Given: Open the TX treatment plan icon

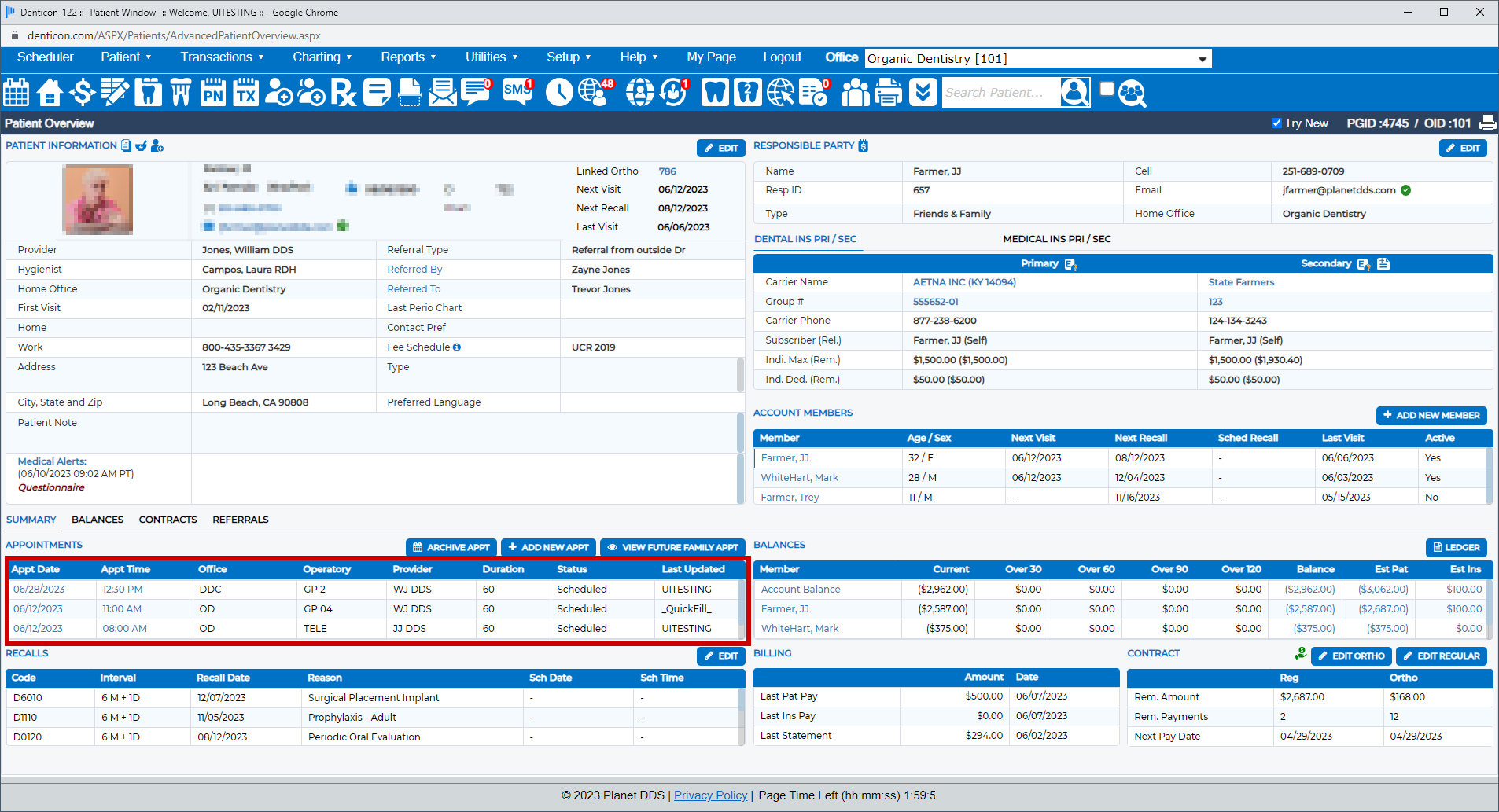Looking at the screenshot, I should [x=246, y=93].
